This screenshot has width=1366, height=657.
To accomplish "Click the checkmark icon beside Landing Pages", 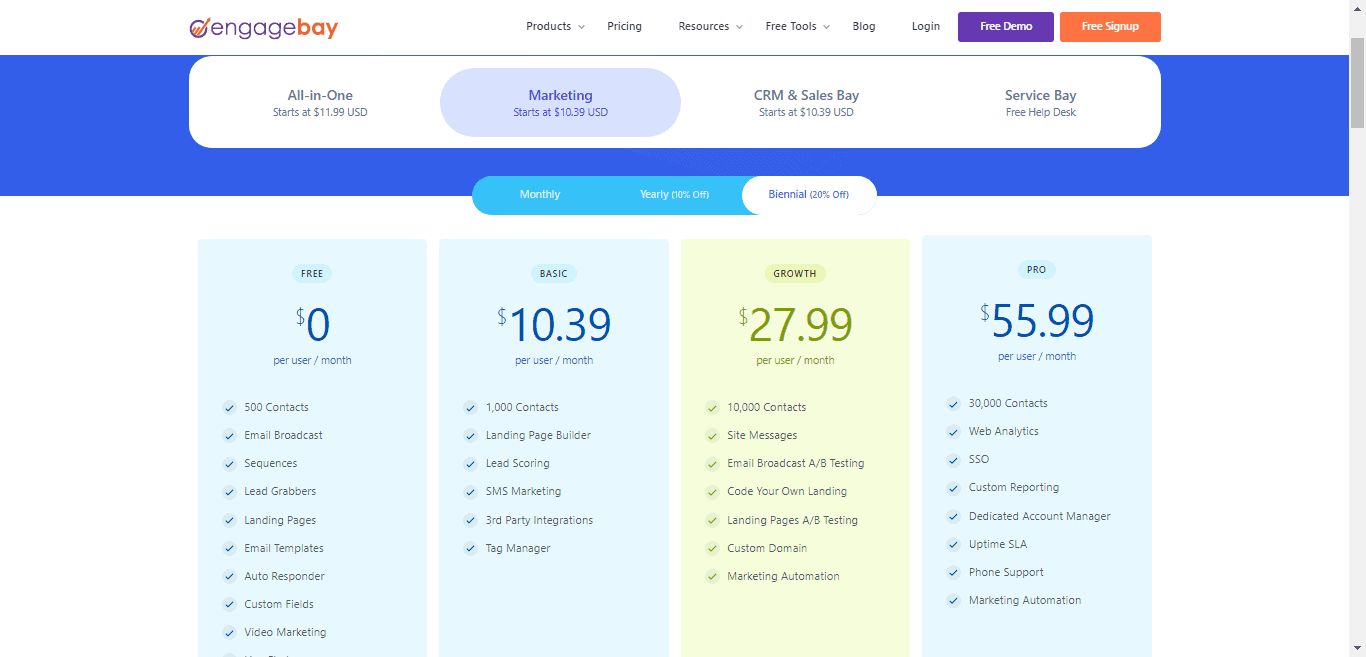I will (229, 520).
